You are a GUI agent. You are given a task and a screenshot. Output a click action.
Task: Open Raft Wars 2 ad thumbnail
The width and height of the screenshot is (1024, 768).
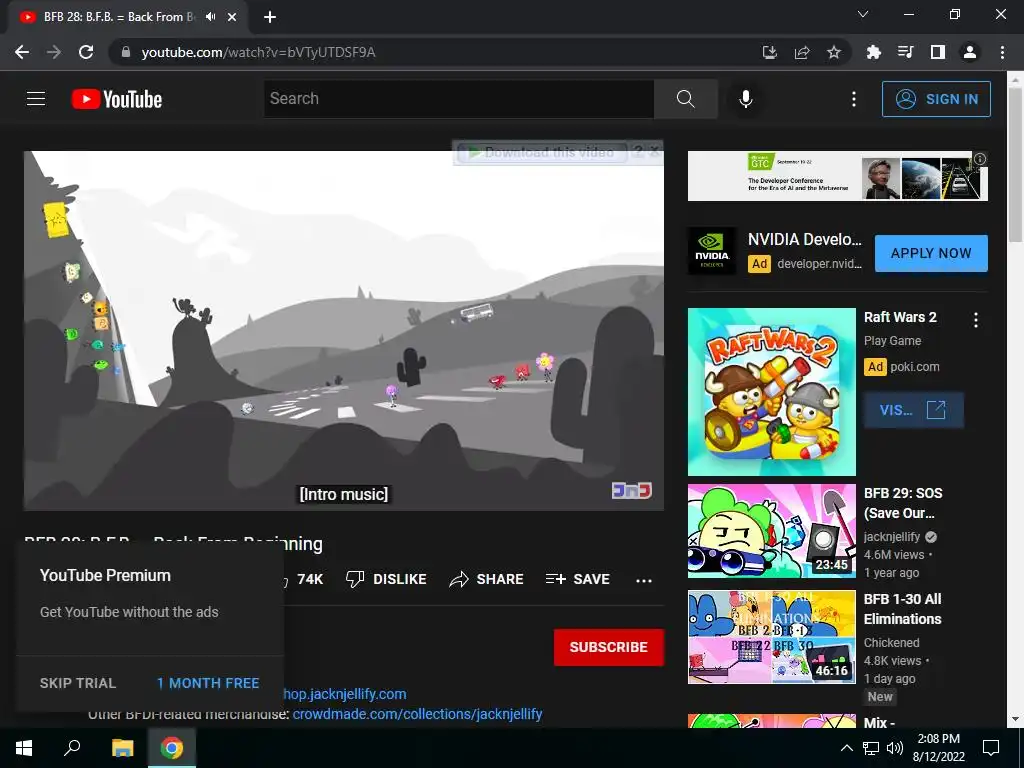(x=772, y=392)
